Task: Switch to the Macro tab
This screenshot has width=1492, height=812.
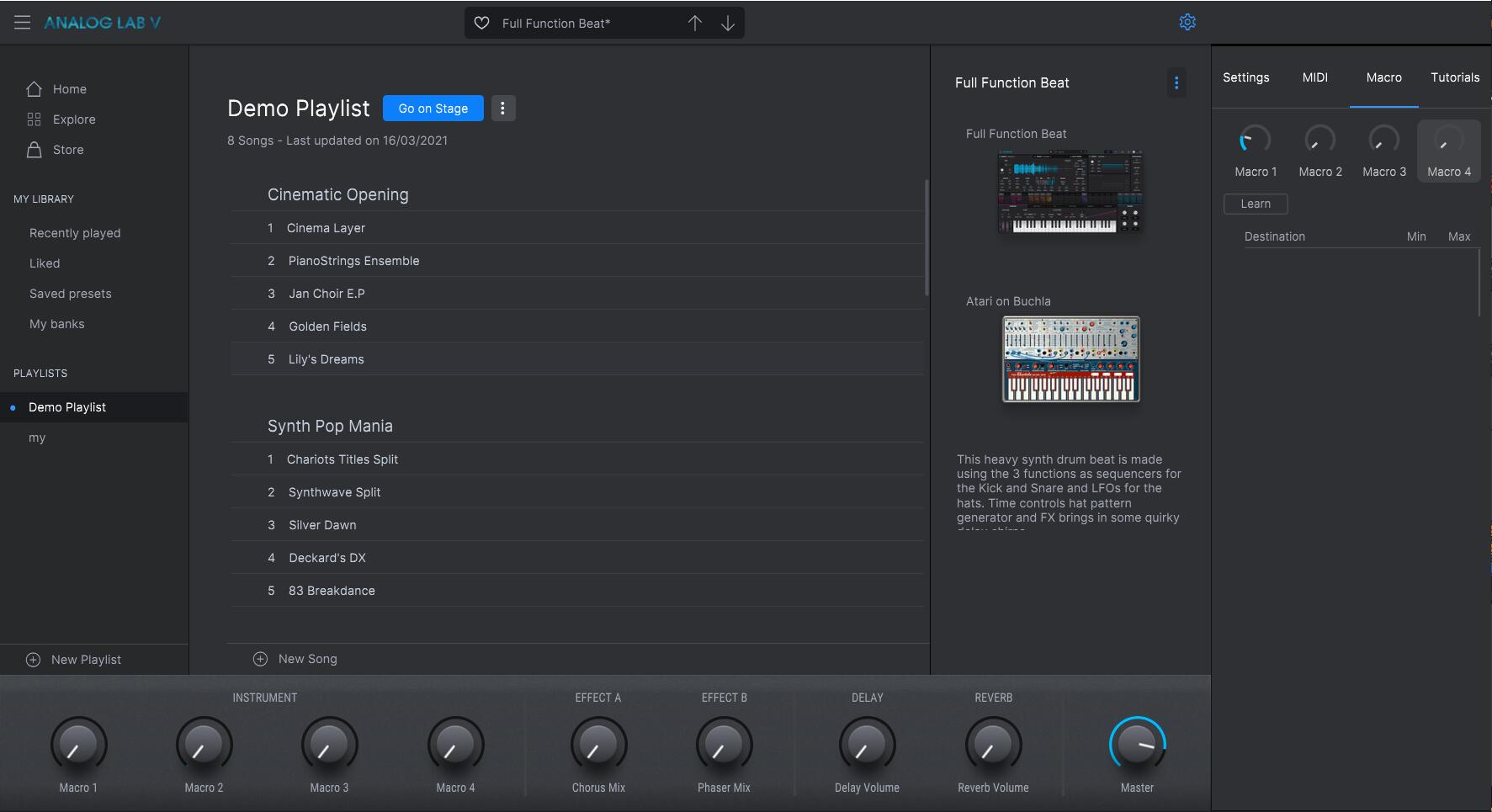Action: click(1383, 77)
